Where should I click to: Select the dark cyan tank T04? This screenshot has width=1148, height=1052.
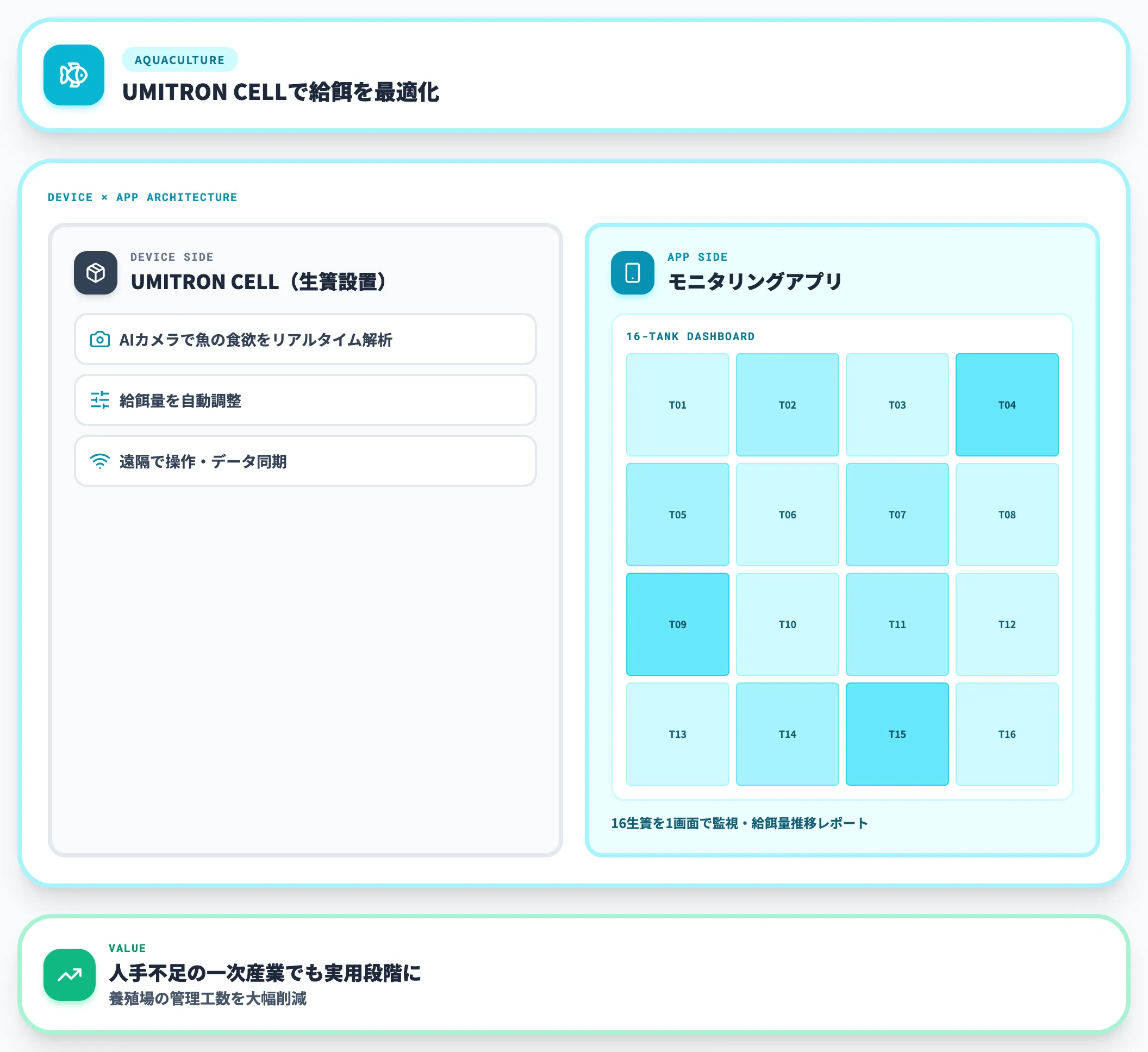point(1007,405)
